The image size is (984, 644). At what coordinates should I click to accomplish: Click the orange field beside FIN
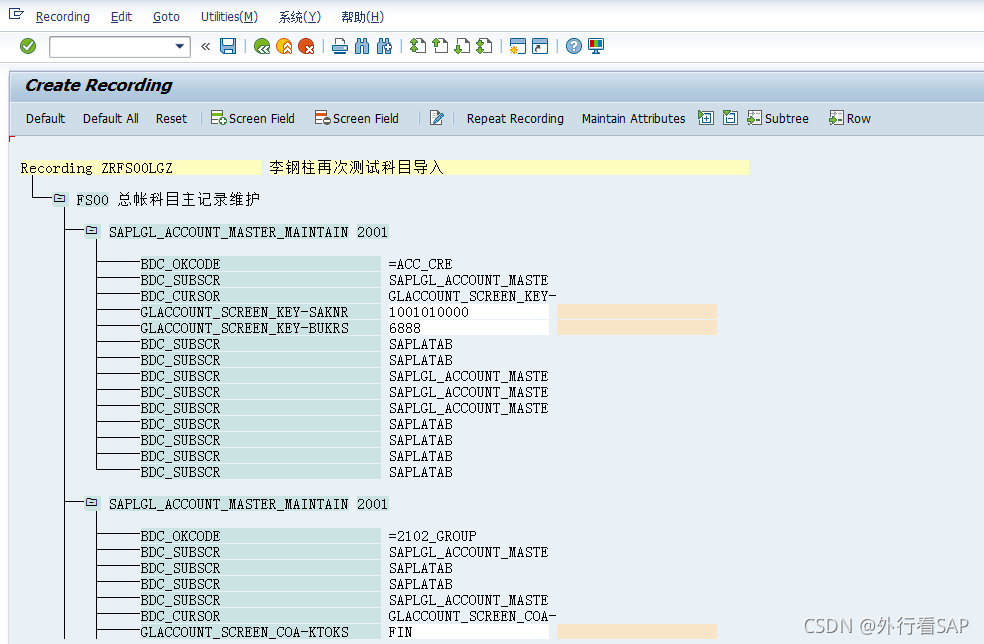[636, 632]
